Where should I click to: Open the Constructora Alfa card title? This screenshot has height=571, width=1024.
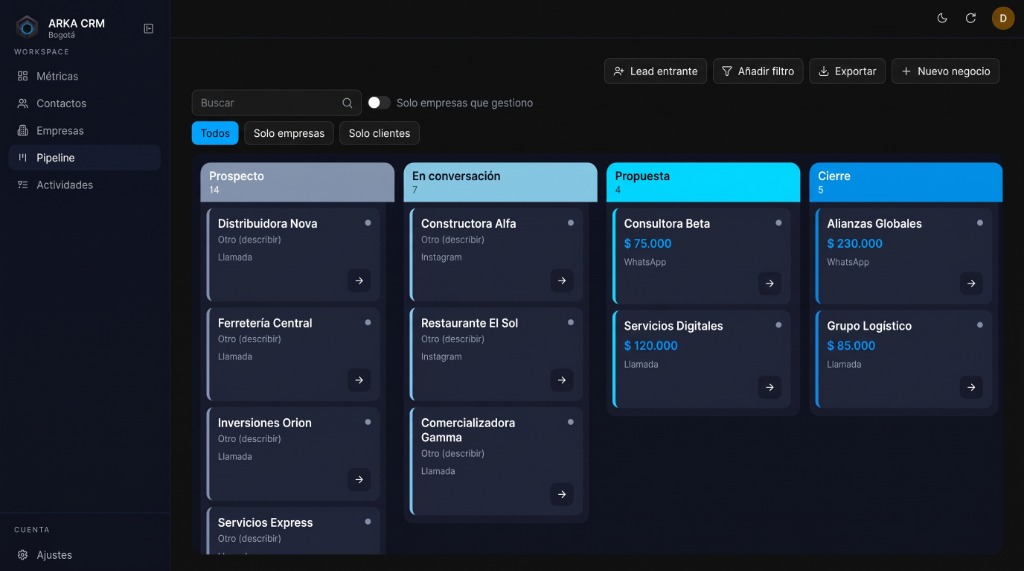click(x=468, y=223)
